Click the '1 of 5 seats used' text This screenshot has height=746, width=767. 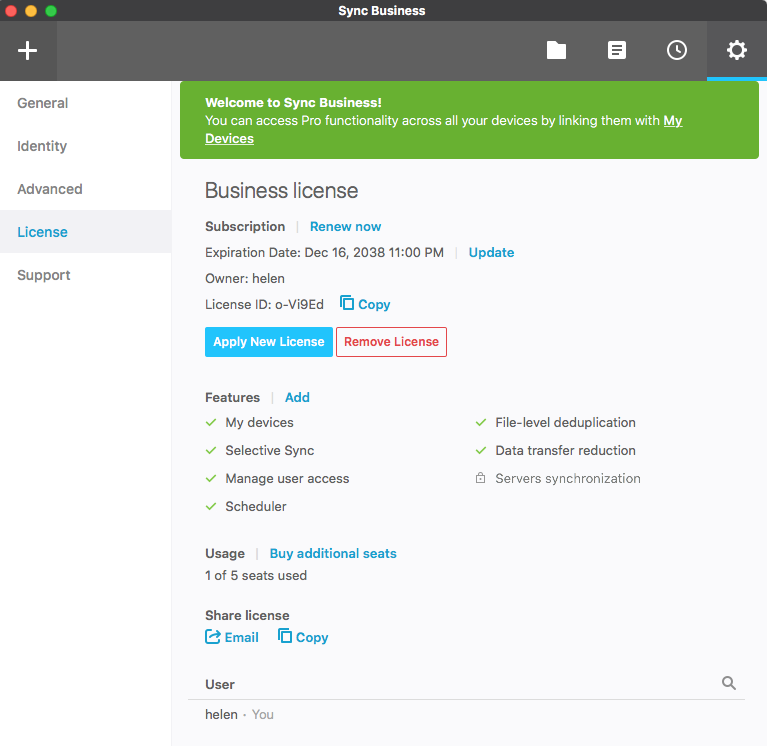[256, 575]
